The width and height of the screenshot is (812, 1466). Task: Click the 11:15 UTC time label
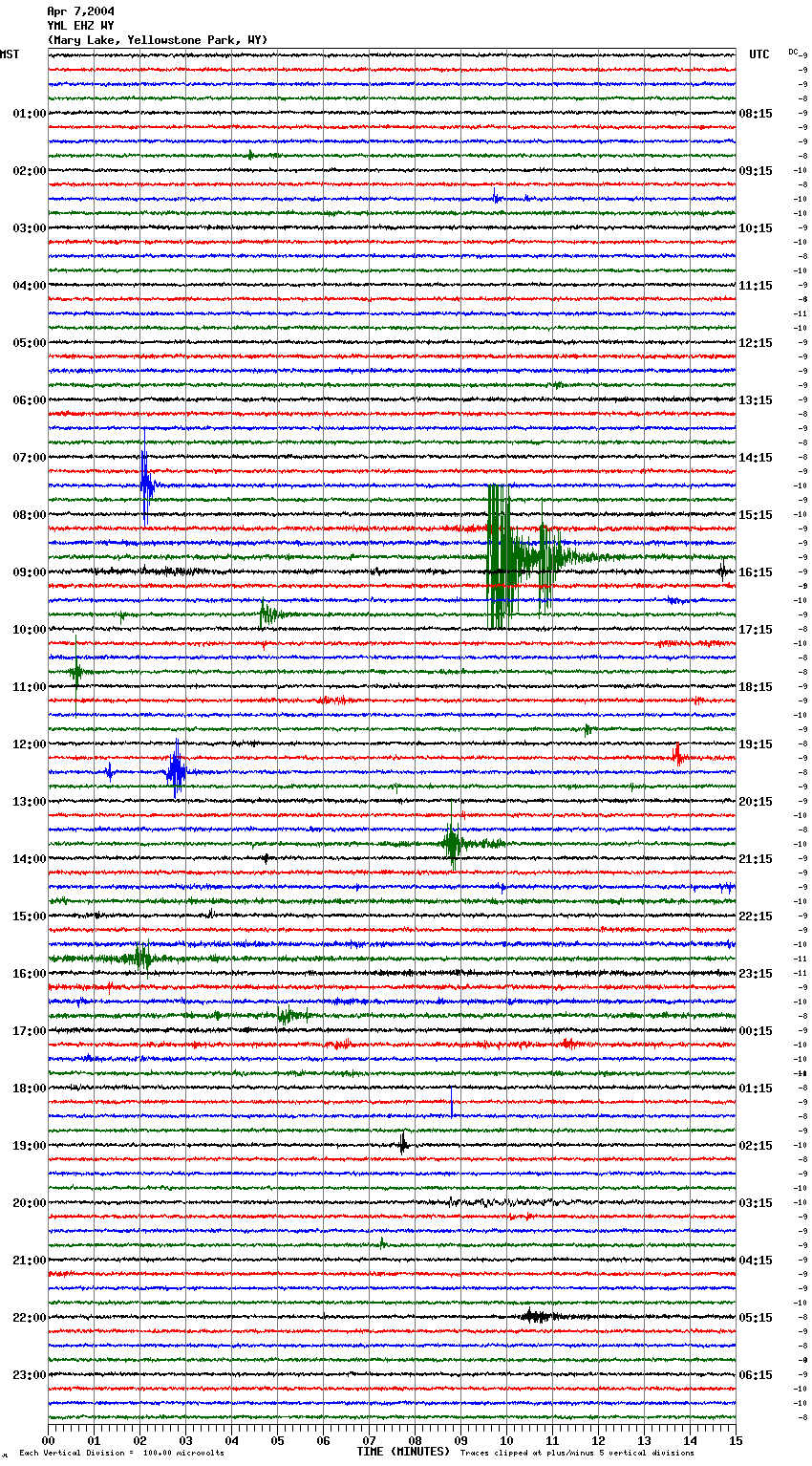pos(756,286)
